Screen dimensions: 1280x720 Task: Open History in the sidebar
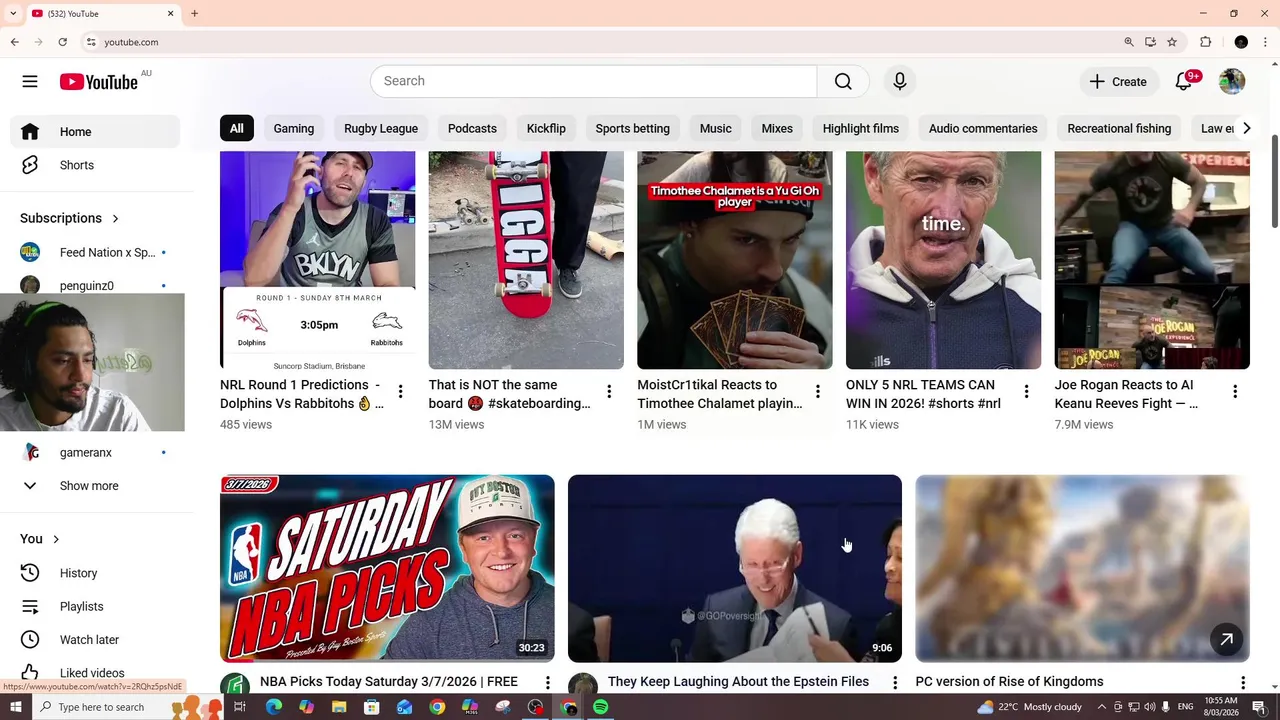tap(95, 573)
